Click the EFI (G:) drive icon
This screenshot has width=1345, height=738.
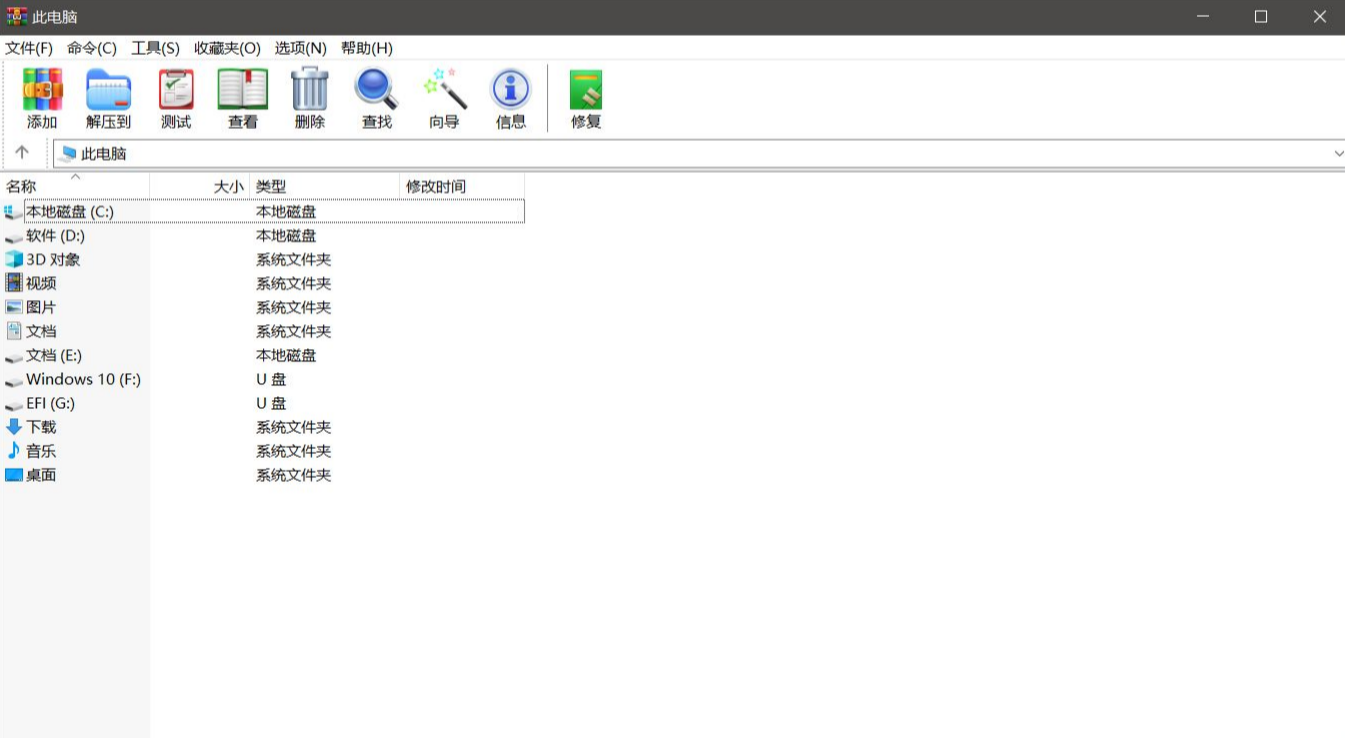click(x=14, y=405)
